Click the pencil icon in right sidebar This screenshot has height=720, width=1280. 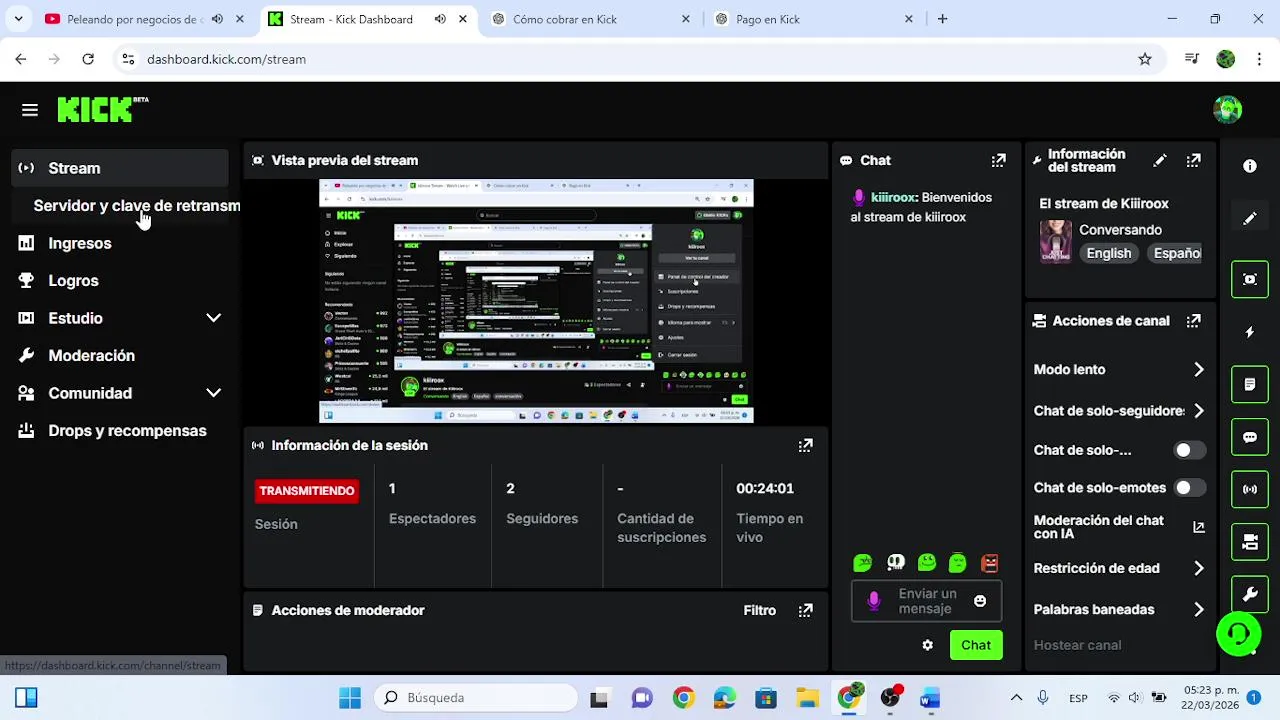coord(1250,219)
